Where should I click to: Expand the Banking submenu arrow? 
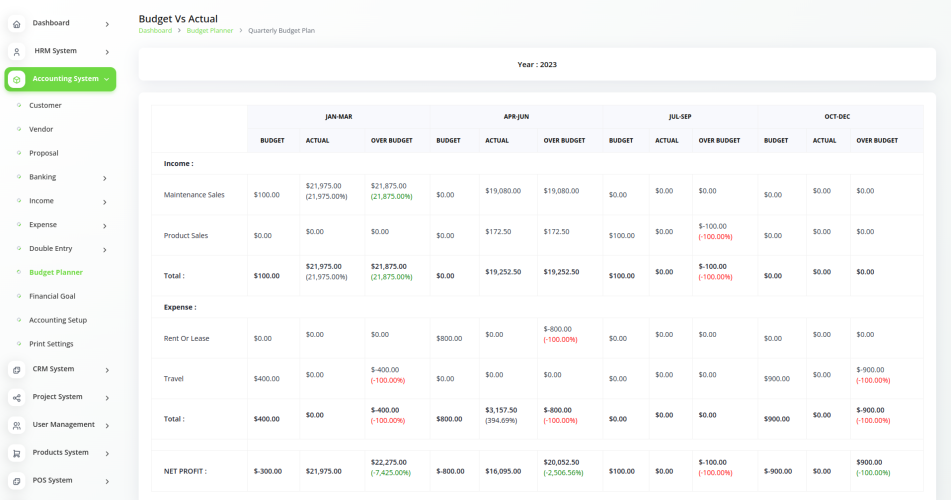(105, 178)
